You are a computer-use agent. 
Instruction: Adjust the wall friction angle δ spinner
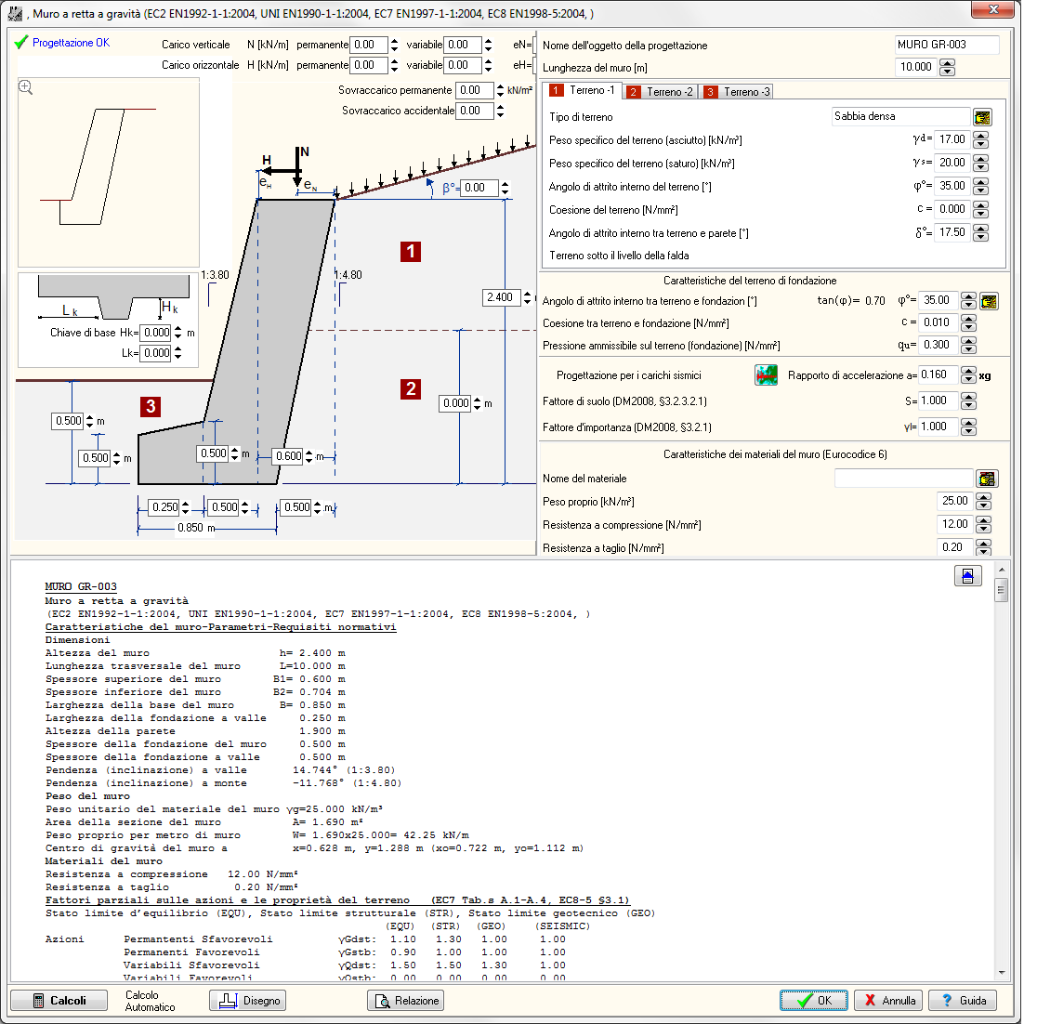[981, 233]
